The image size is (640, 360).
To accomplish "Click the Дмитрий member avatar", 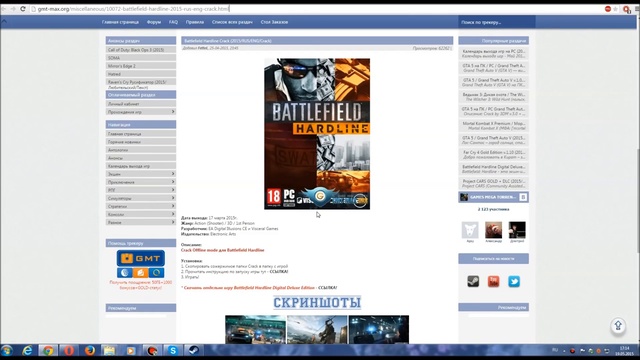I will (517, 230).
